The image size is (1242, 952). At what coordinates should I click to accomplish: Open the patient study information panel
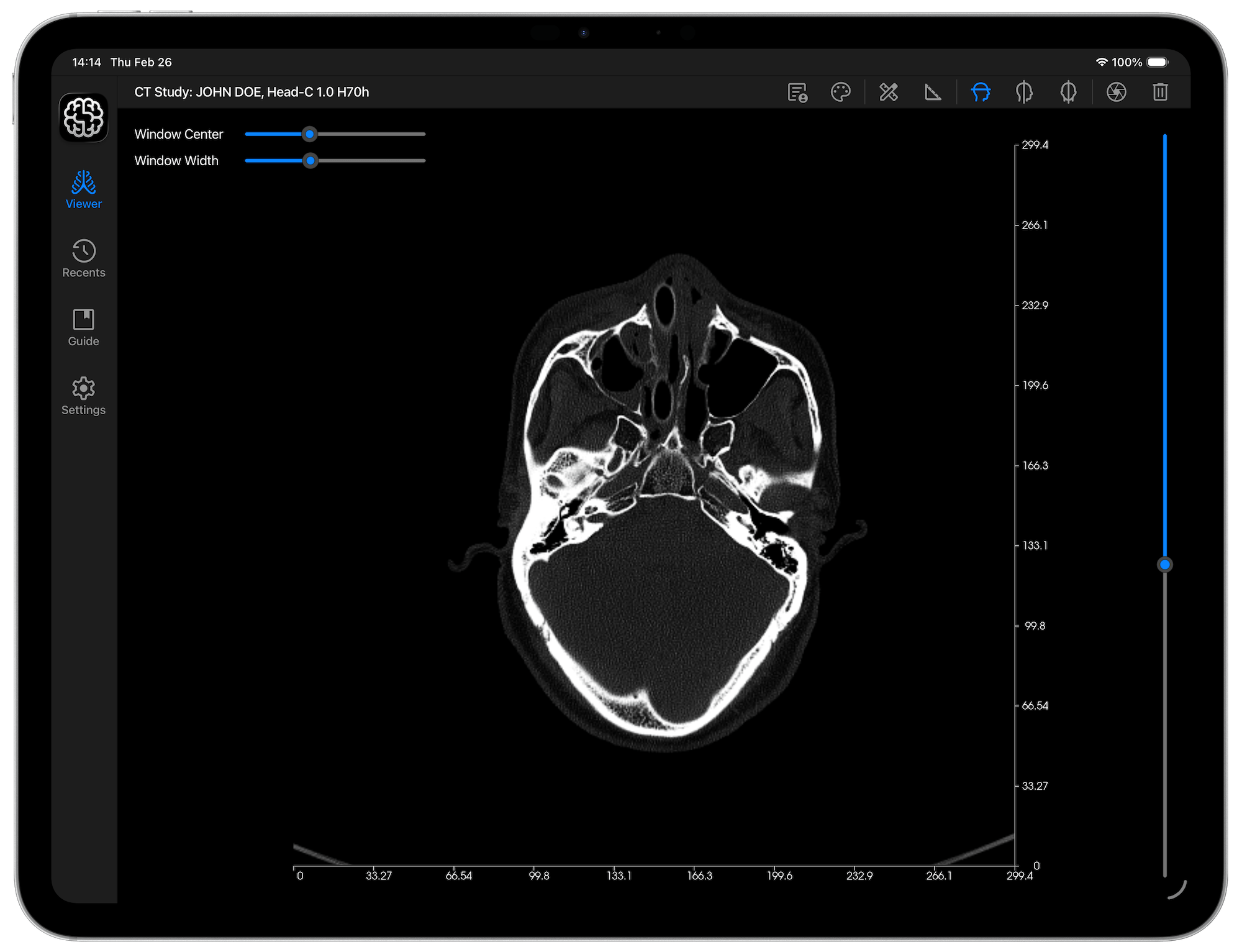point(797,93)
